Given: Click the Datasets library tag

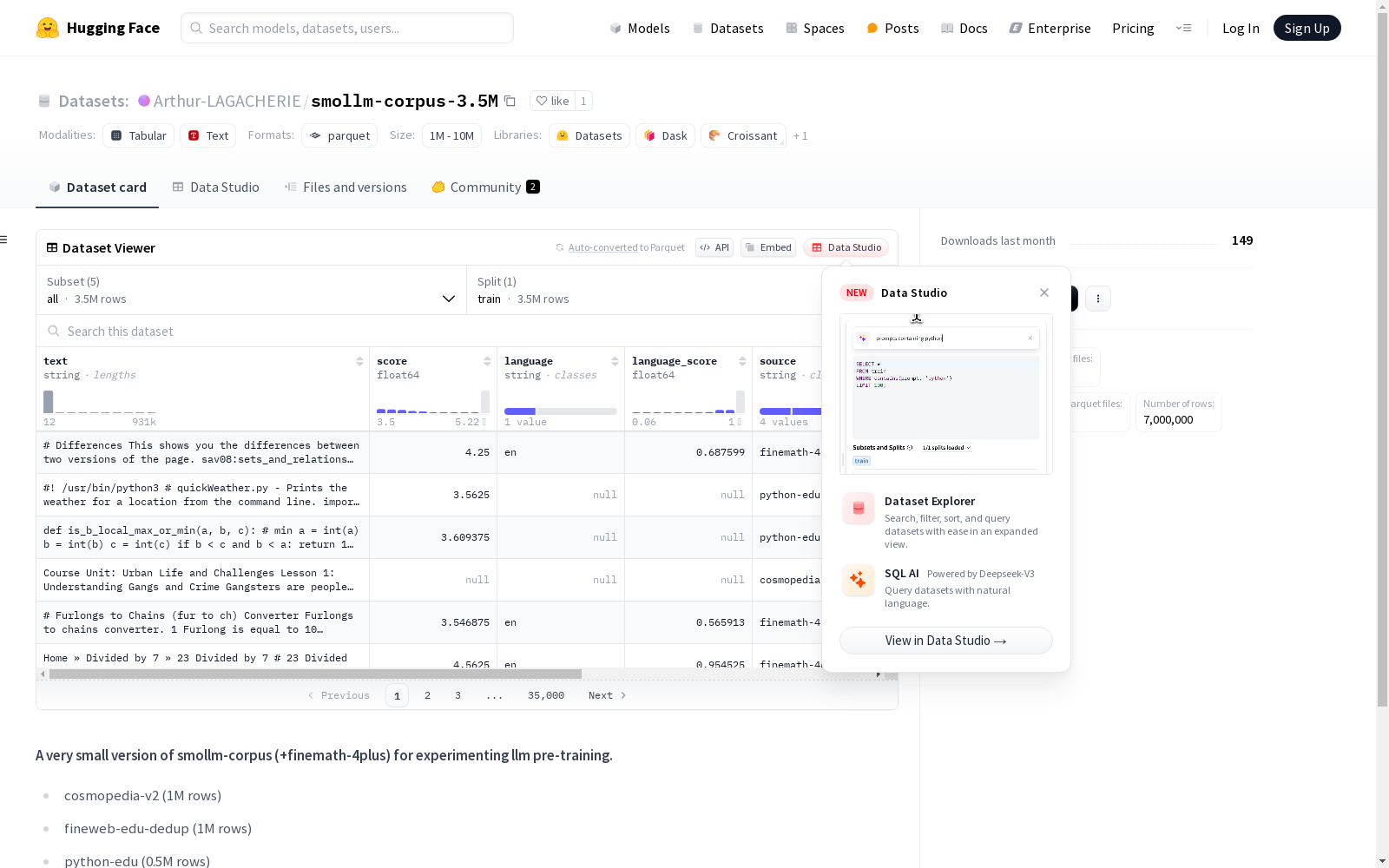Looking at the screenshot, I should 589,135.
